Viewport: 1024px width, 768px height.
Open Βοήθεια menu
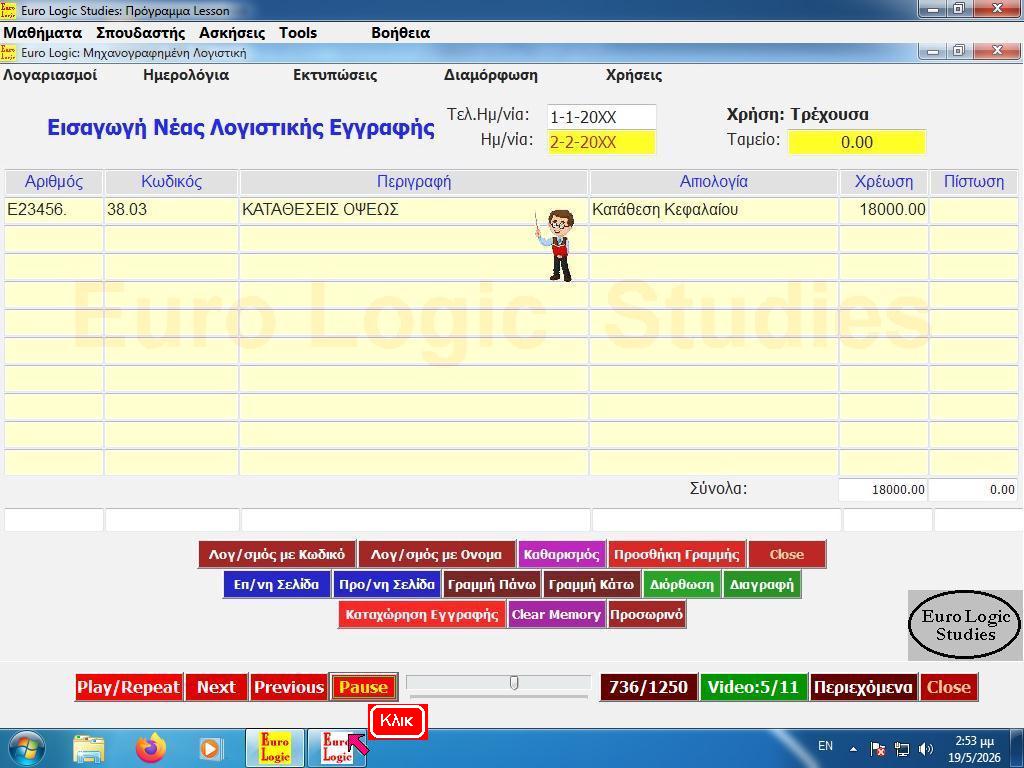pyautogui.click(x=400, y=33)
